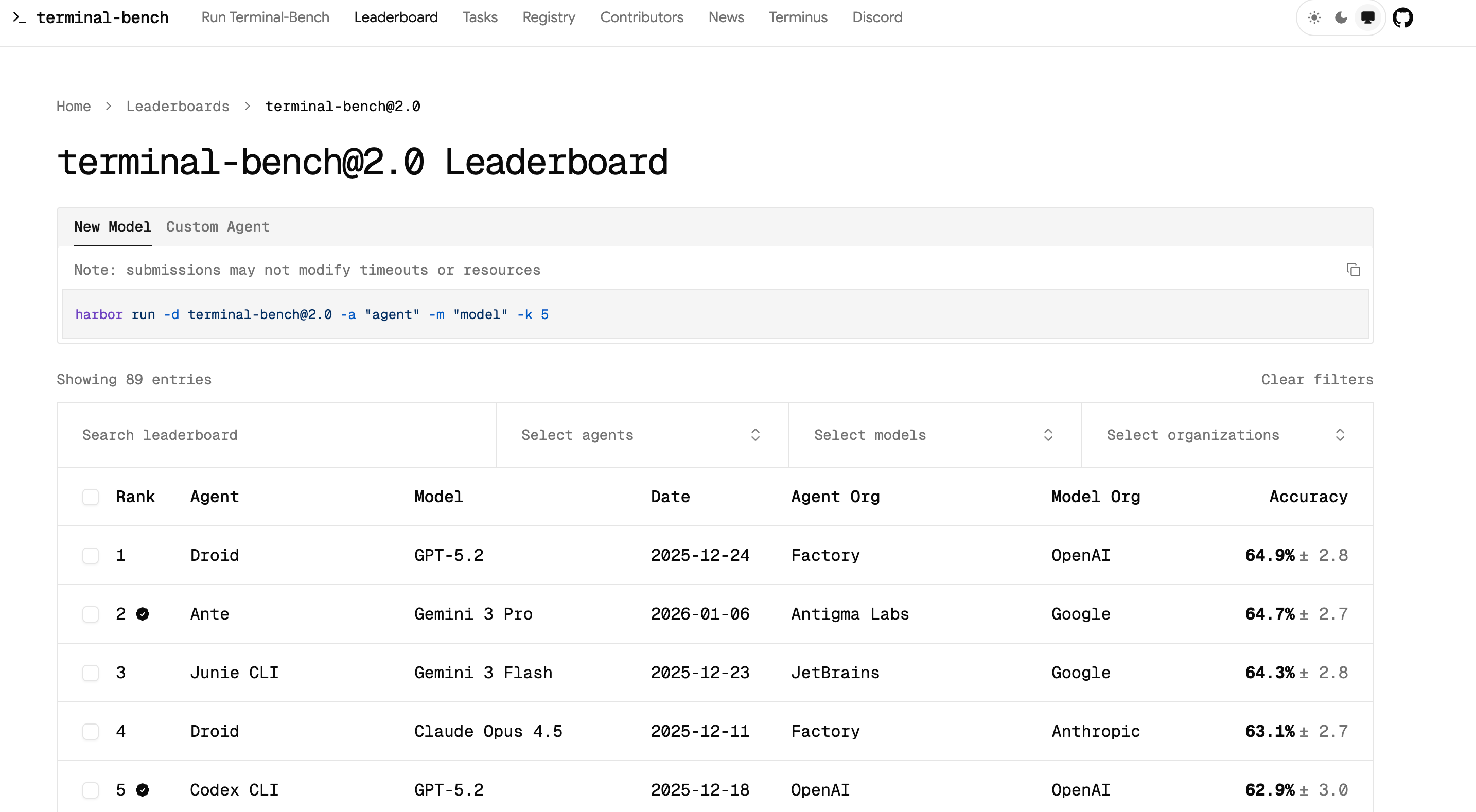Open the Tasks nav item
Screen dimensions: 1476x812
pyautogui.click(x=480, y=18)
